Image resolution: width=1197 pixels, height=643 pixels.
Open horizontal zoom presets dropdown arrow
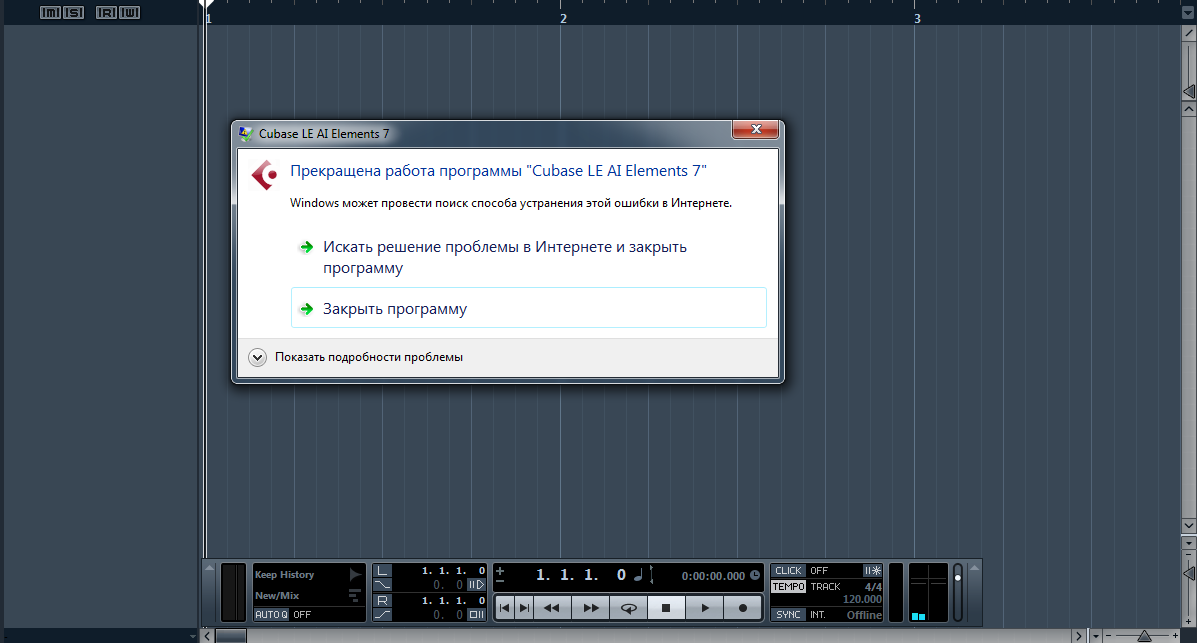click(1095, 636)
